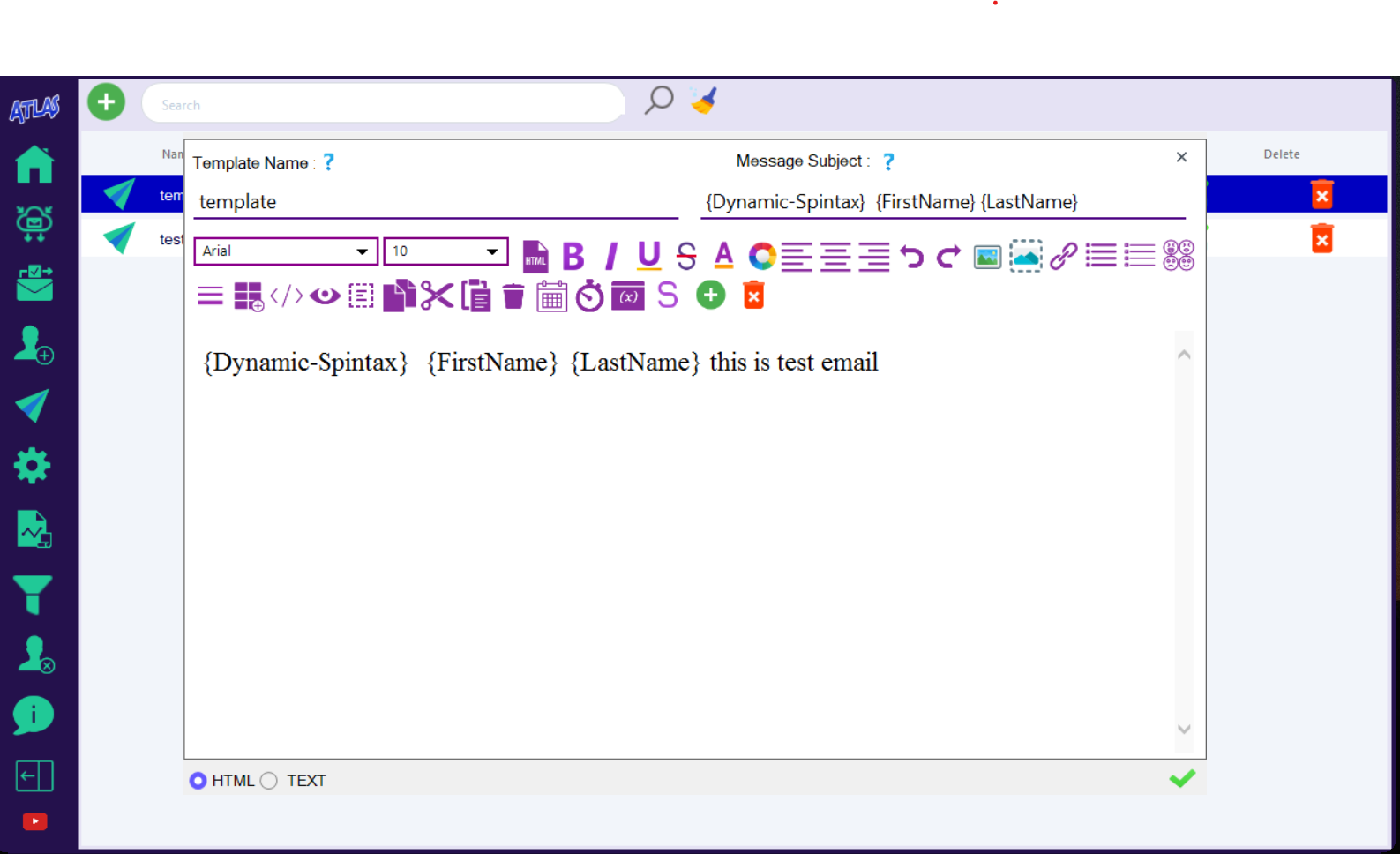Select the TEXT radio button
Image resolution: width=1400 pixels, height=854 pixels.
[270, 781]
